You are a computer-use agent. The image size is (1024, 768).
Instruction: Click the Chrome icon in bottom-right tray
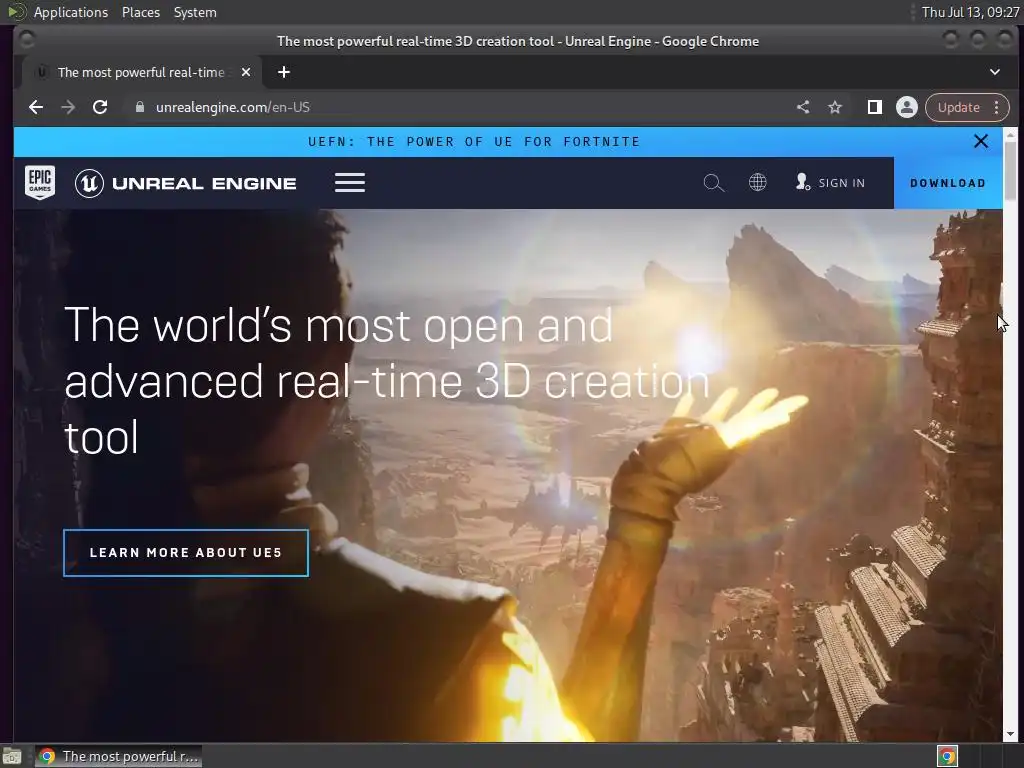[947, 756]
